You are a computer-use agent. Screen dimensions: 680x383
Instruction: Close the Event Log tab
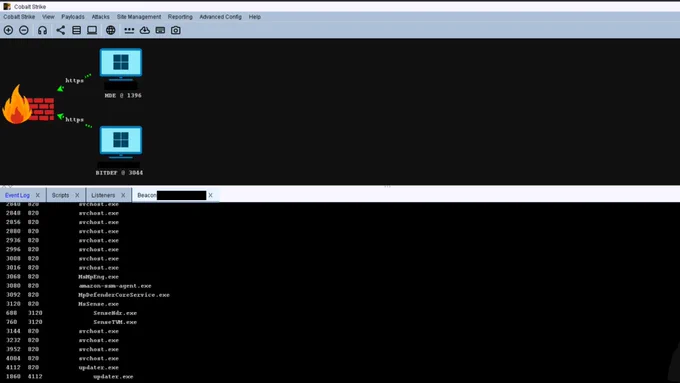(38, 195)
